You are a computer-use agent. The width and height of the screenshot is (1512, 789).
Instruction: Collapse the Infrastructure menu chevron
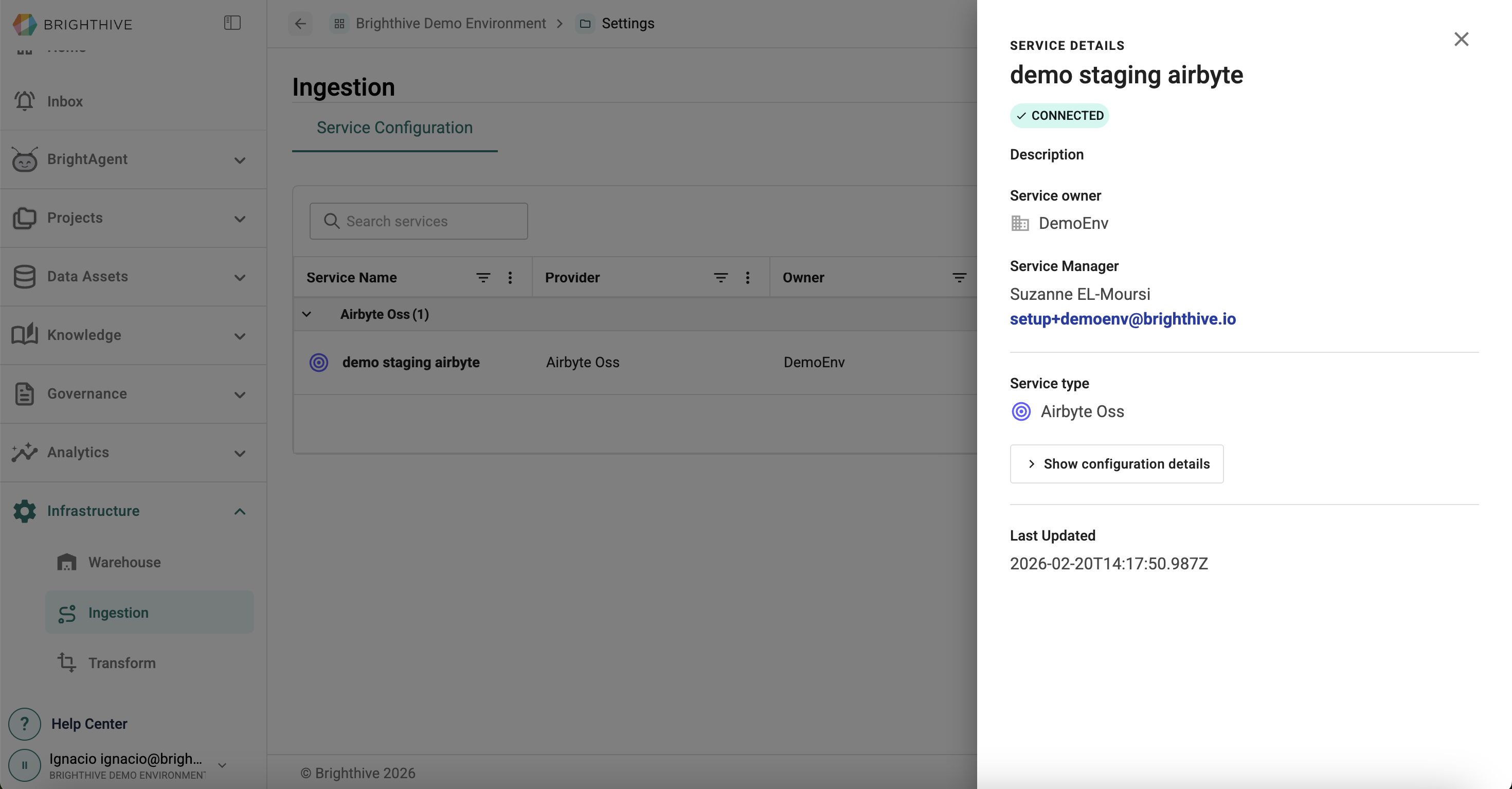pyautogui.click(x=240, y=511)
